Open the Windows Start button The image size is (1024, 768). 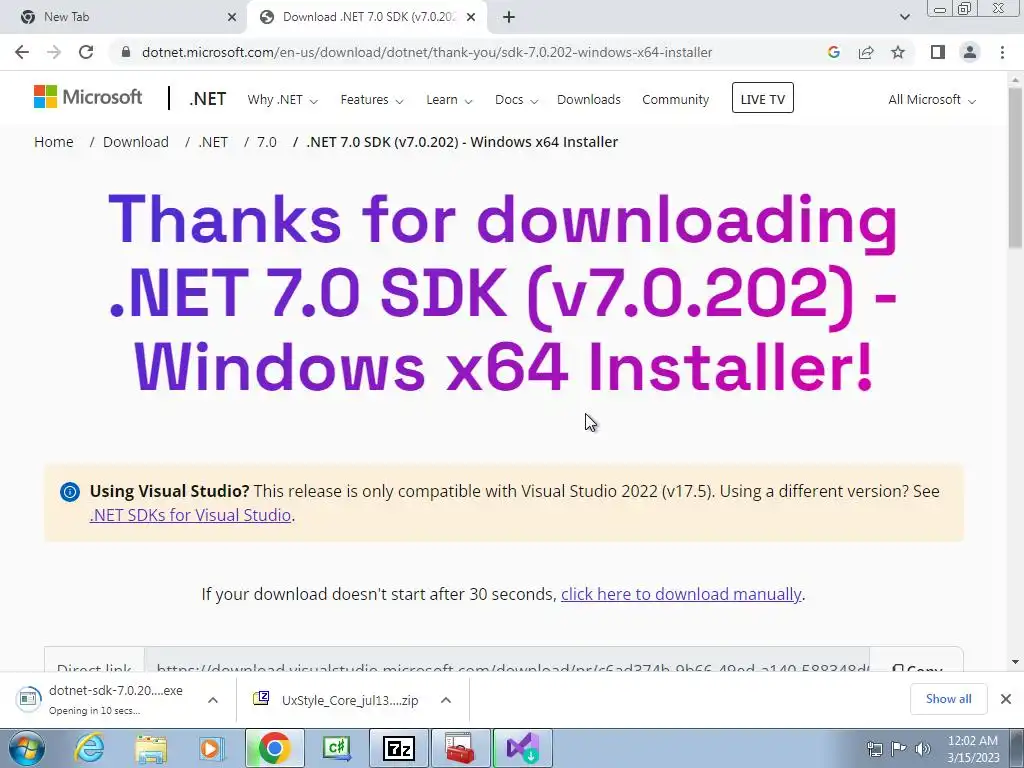tap(26, 748)
